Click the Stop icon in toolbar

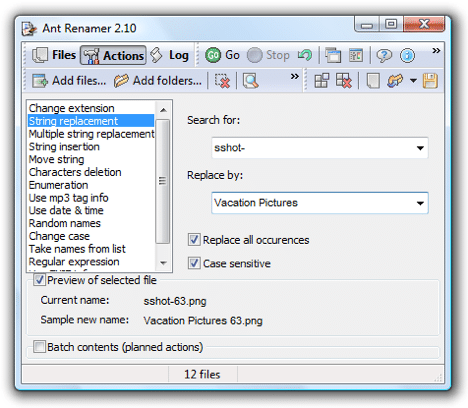tap(255, 55)
